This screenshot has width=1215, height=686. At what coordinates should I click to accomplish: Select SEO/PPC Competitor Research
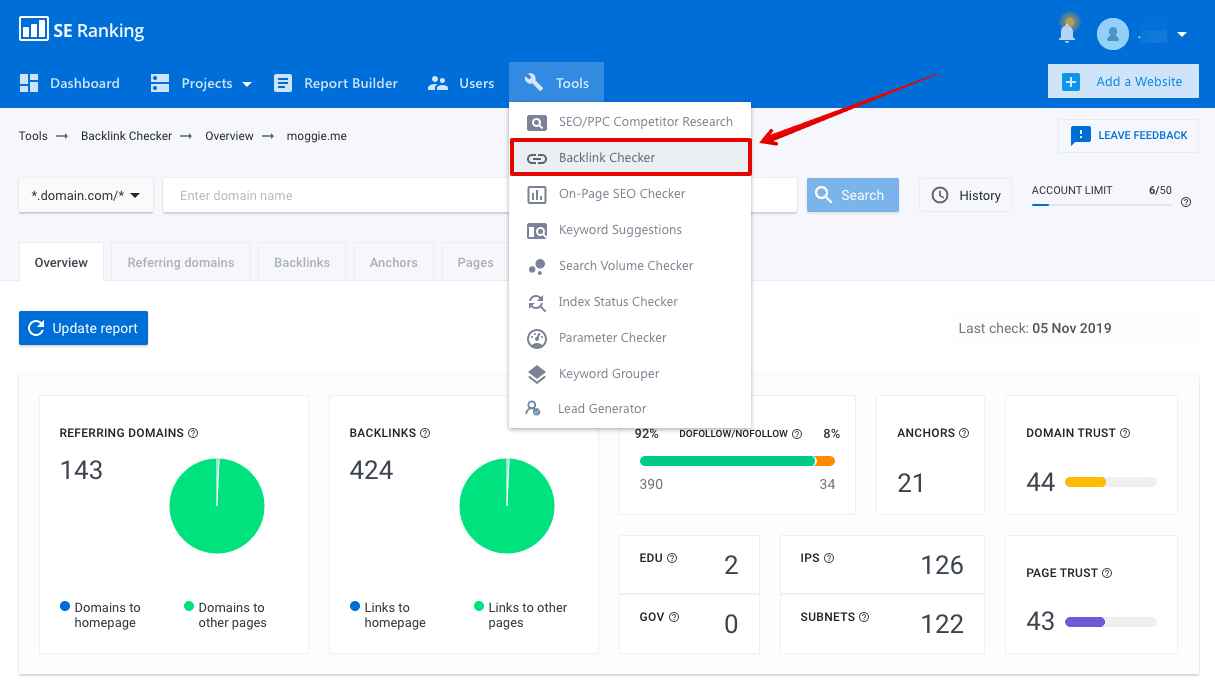[x=630, y=121]
